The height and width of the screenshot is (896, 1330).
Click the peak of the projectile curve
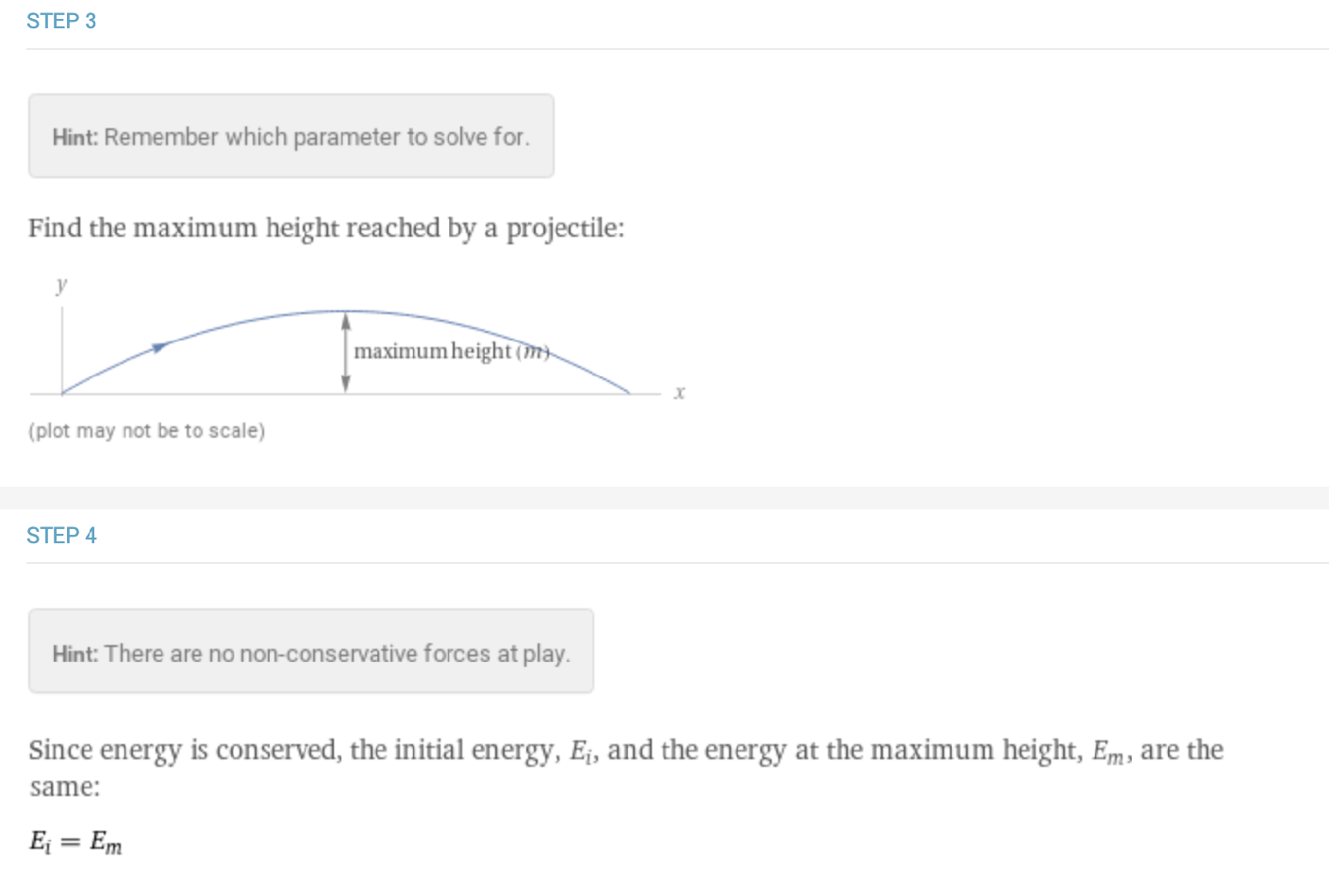point(346,311)
